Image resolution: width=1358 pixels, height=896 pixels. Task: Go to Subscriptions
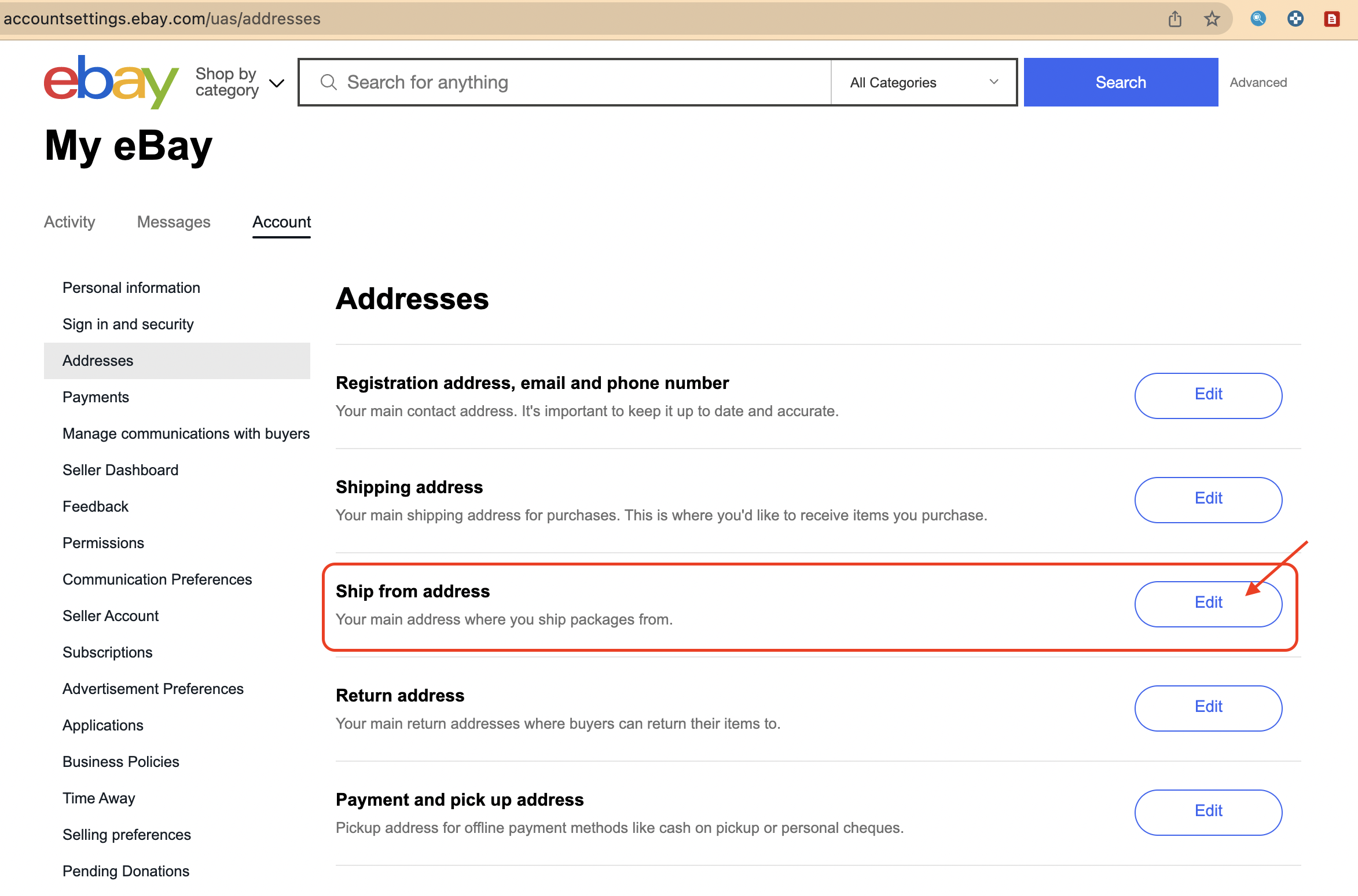click(x=107, y=652)
